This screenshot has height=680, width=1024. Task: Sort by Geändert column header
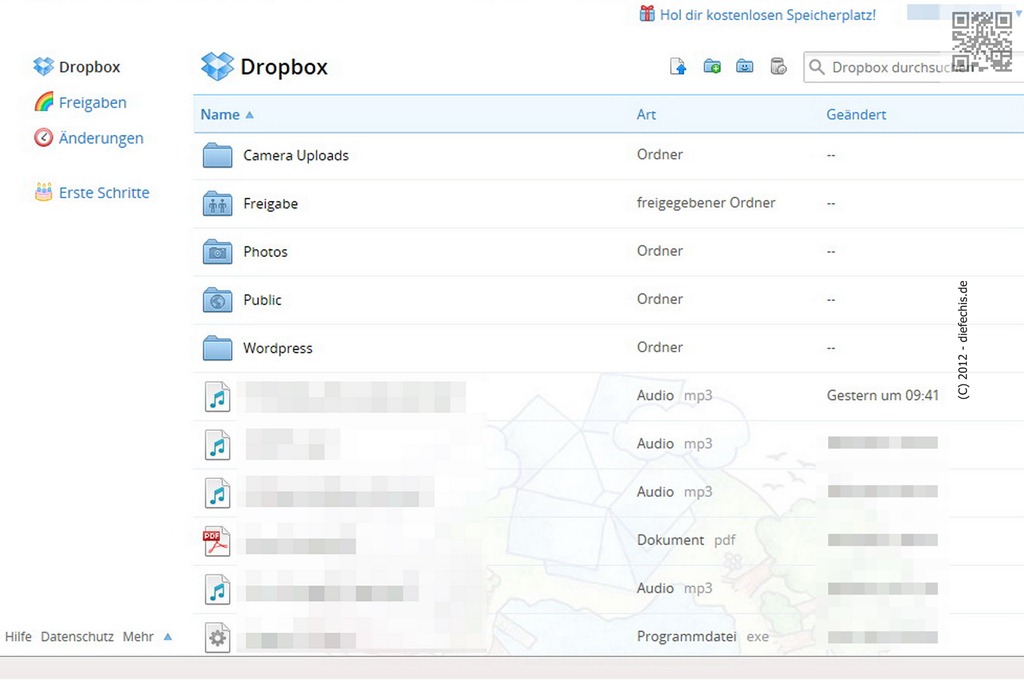coord(856,114)
